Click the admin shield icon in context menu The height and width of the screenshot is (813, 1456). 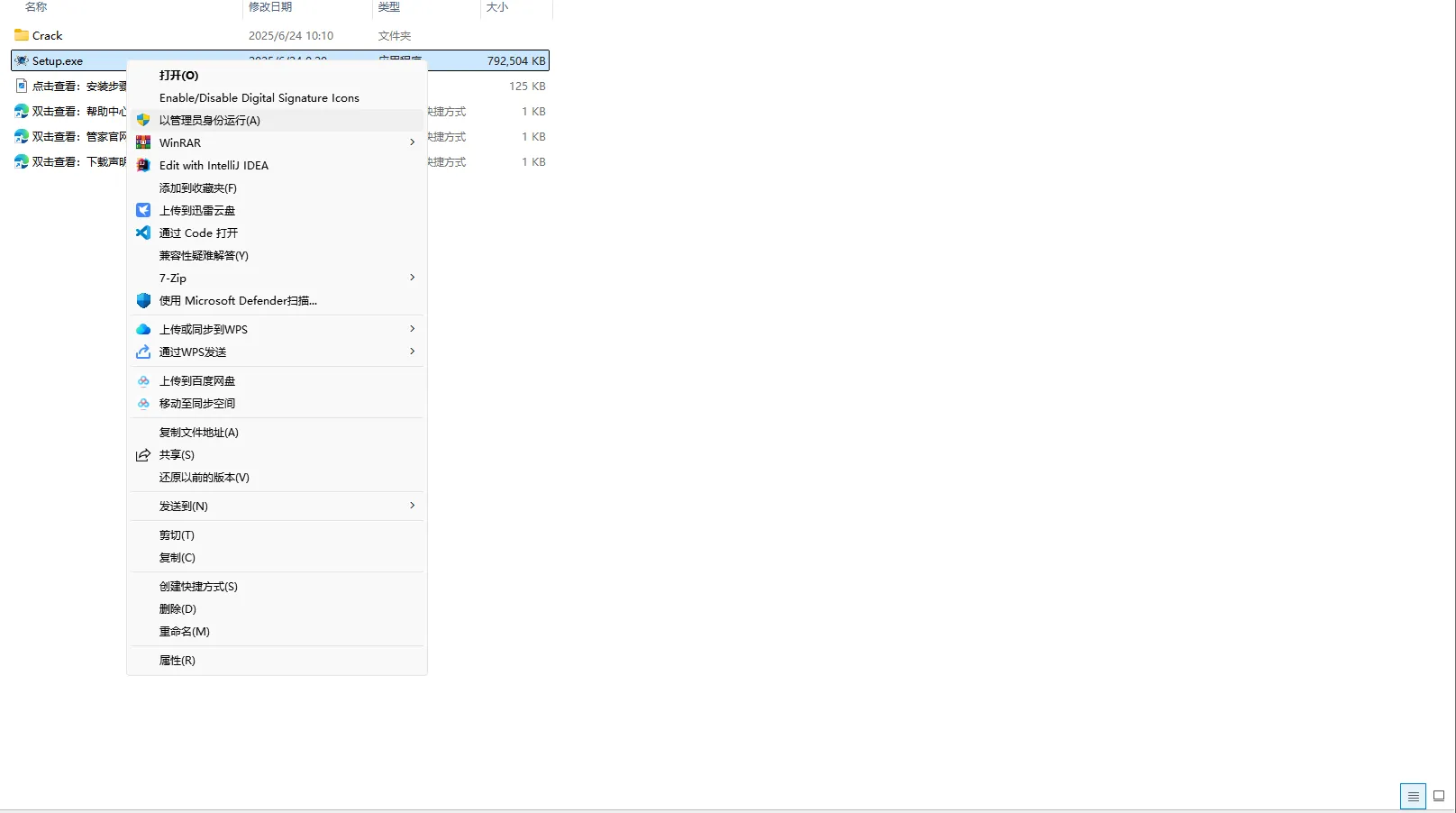click(x=143, y=120)
